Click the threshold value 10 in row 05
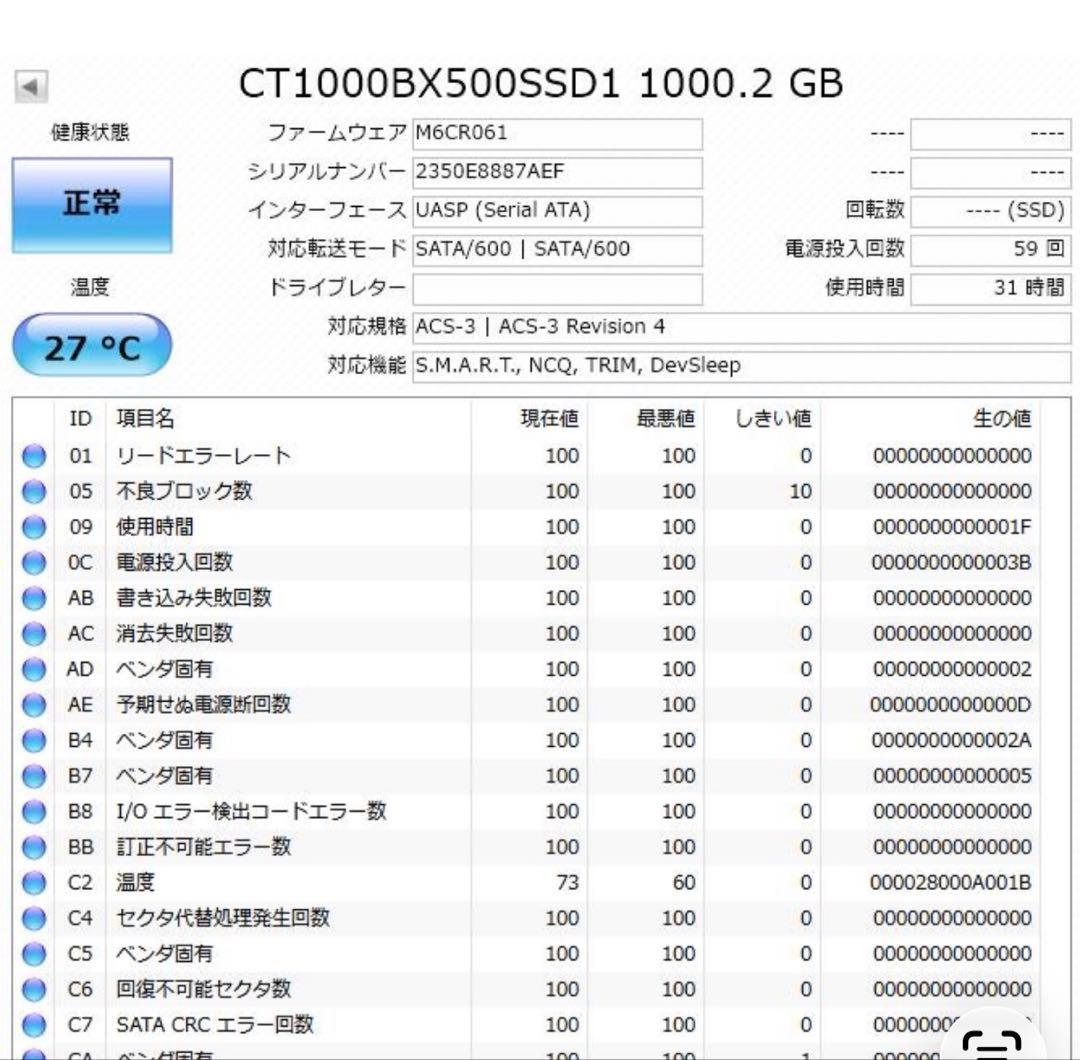 point(800,492)
